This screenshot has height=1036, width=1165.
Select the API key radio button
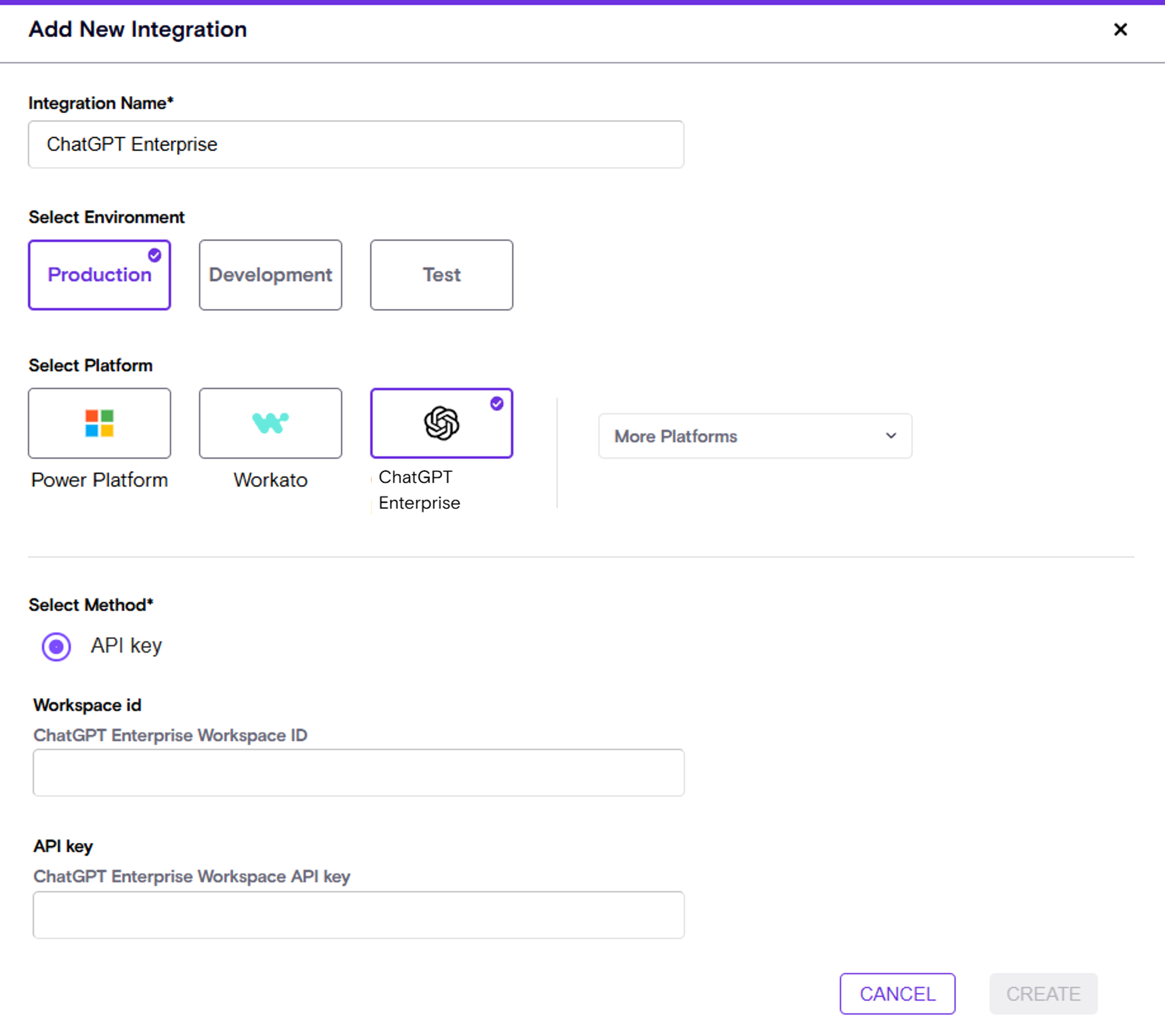[x=56, y=647]
